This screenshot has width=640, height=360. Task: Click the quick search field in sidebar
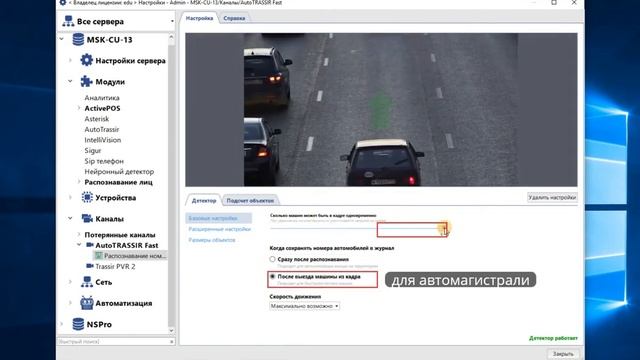click(113, 341)
